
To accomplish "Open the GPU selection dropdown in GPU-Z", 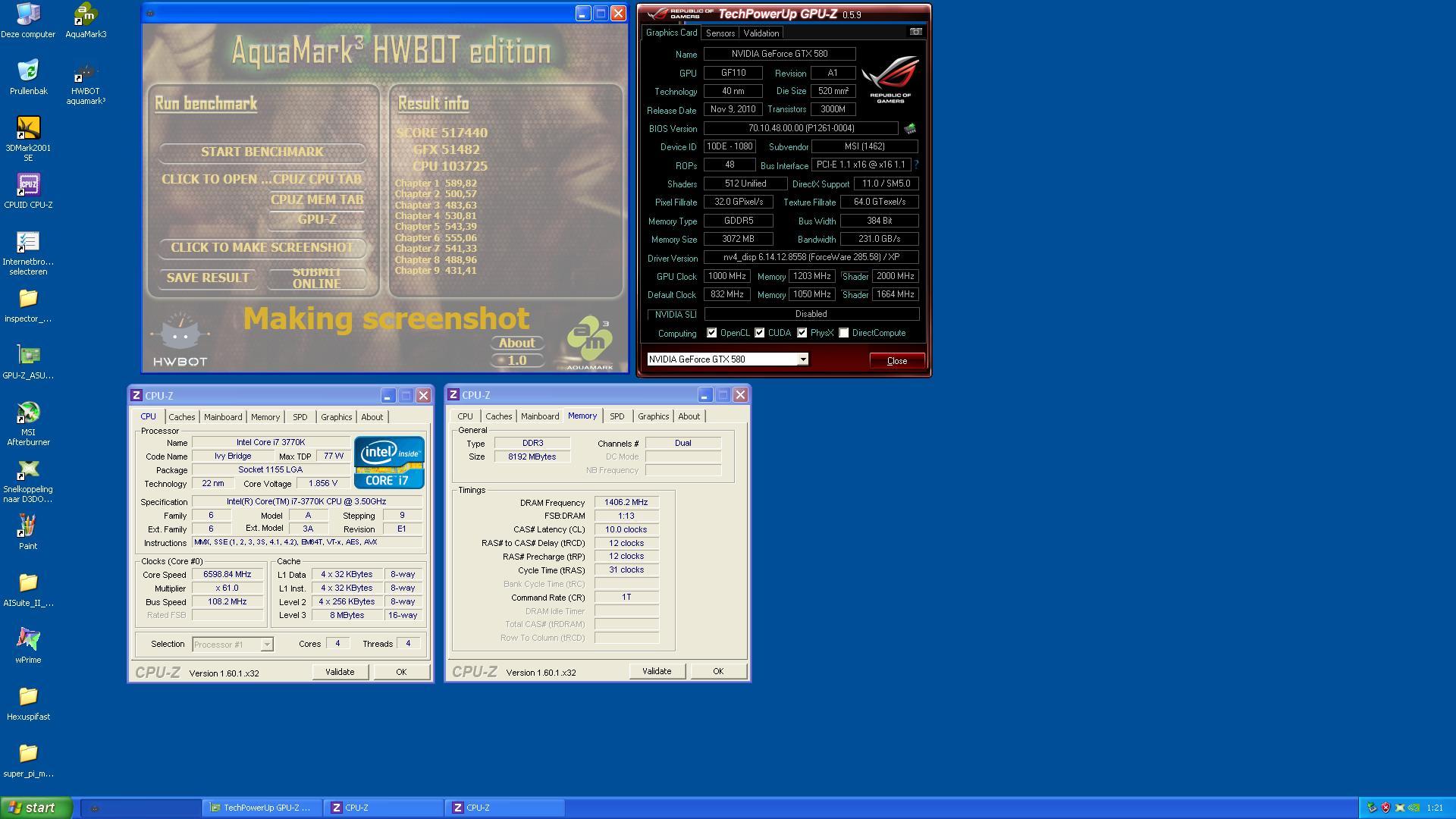I will [x=726, y=359].
